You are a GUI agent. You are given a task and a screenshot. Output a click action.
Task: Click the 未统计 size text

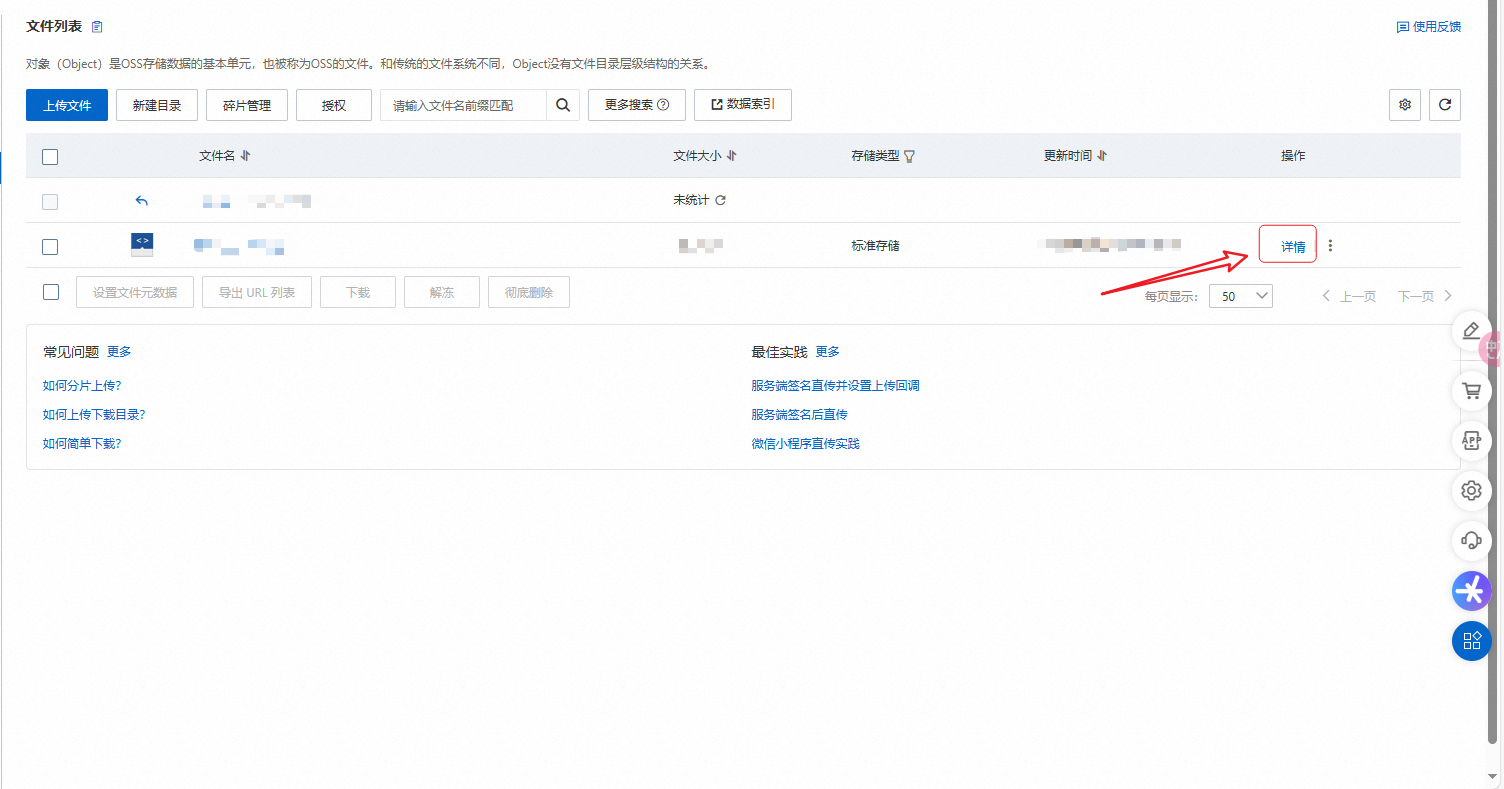pyautogui.click(x=691, y=200)
